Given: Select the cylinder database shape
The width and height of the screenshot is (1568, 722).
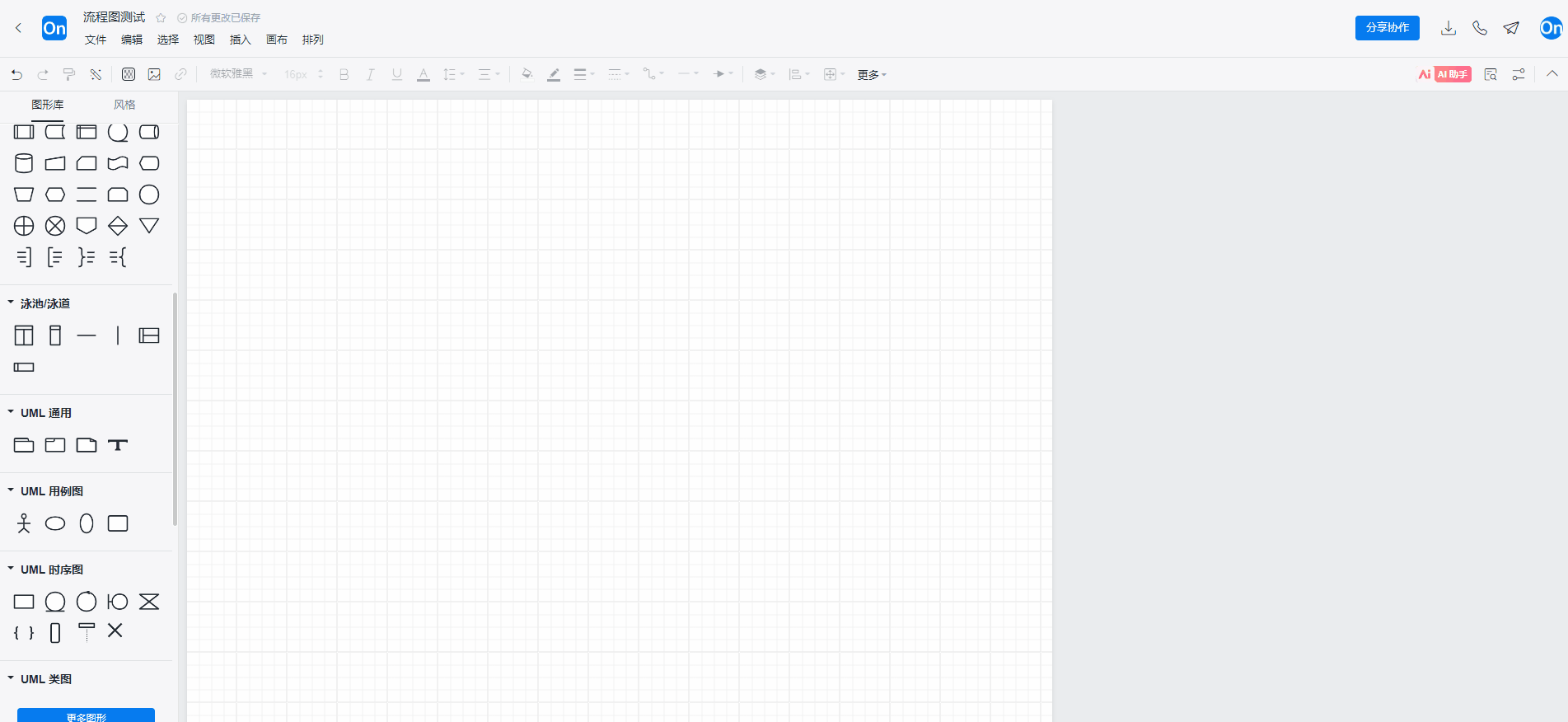Looking at the screenshot, I should coord(24,163).
